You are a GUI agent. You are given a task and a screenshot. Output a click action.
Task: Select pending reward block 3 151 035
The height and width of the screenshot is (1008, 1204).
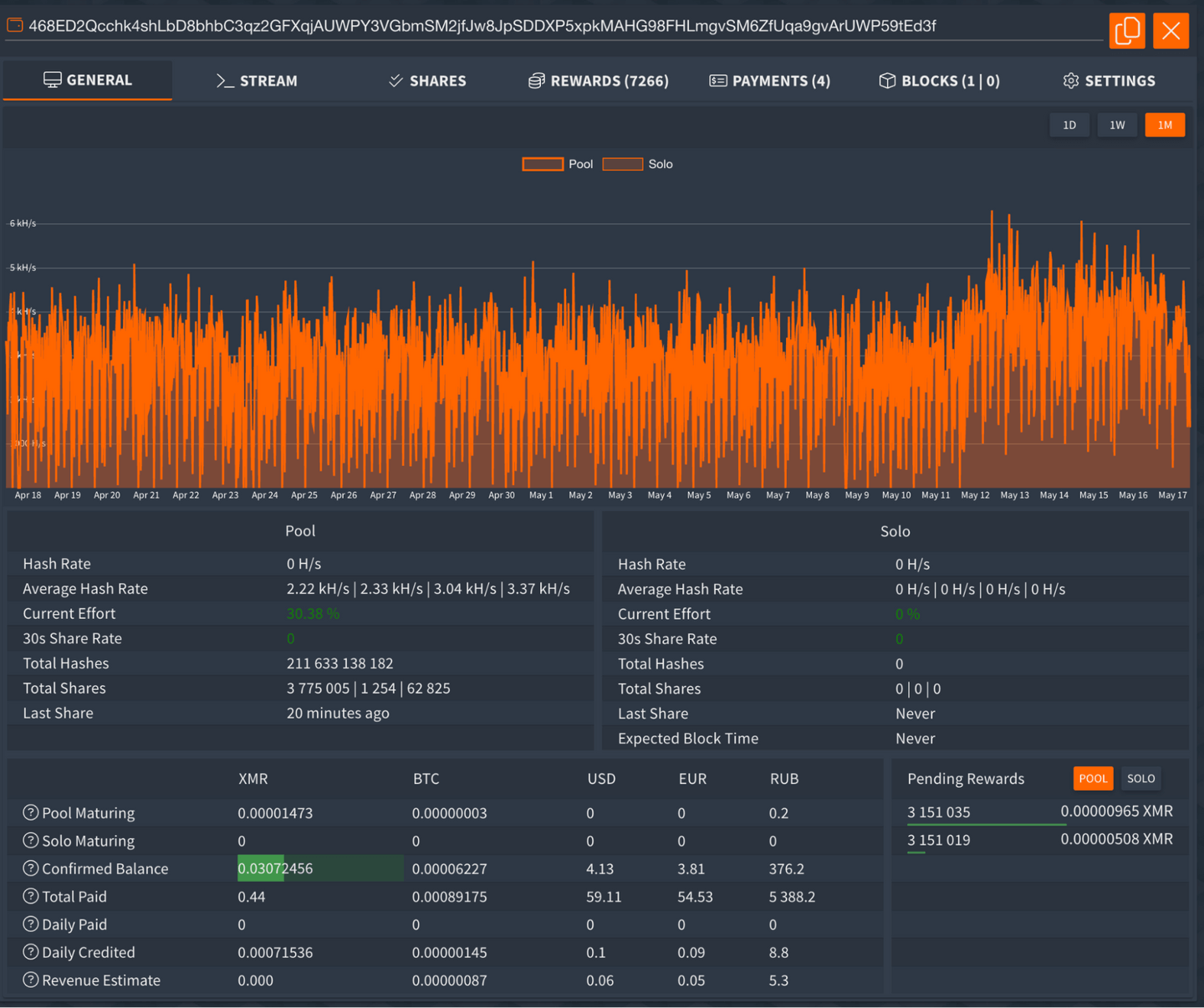(939, 812)
